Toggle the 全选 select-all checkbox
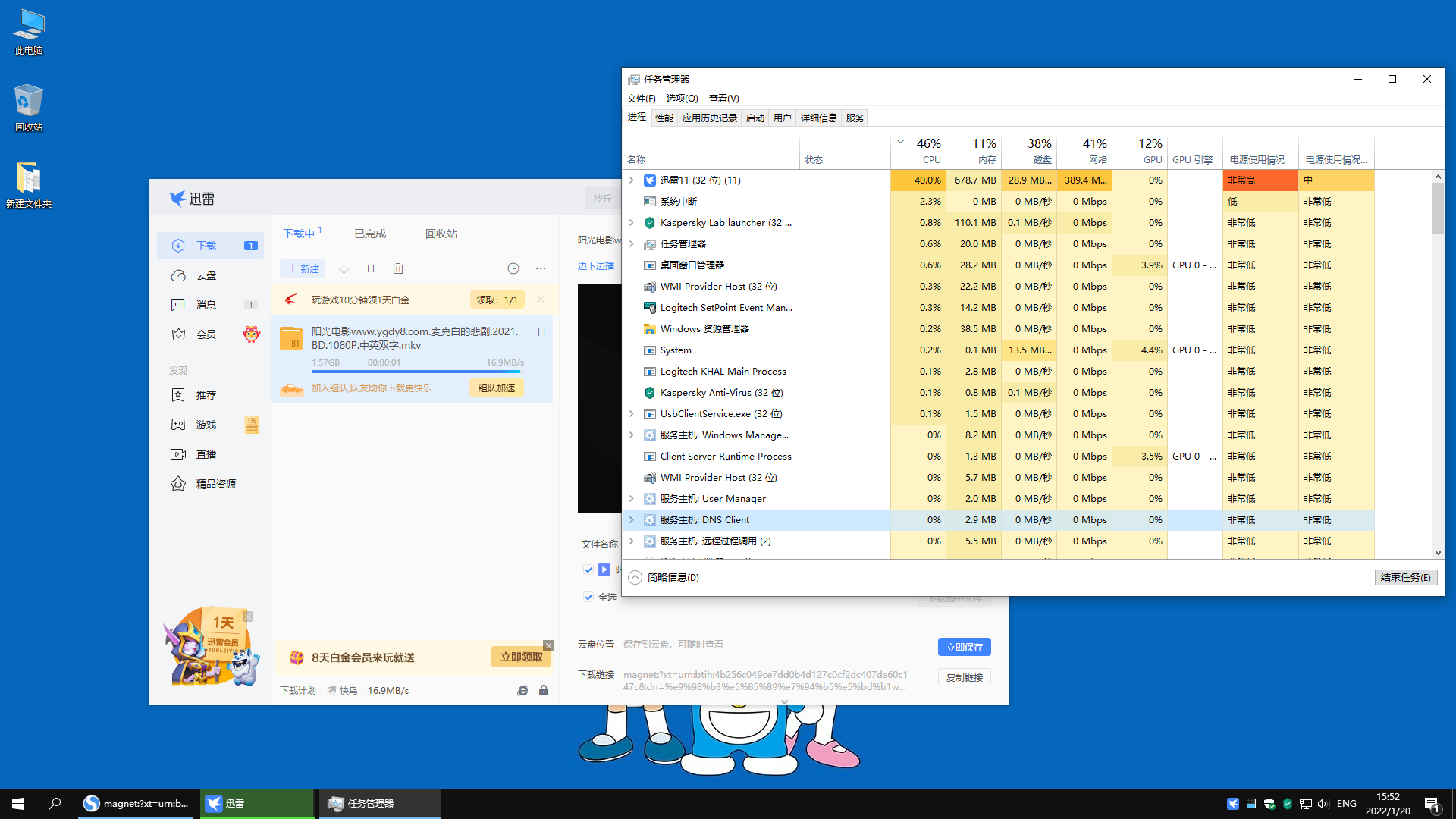The width and height of the screenshot is (1456, 819). pyautogui.click(x=588, y=597)
